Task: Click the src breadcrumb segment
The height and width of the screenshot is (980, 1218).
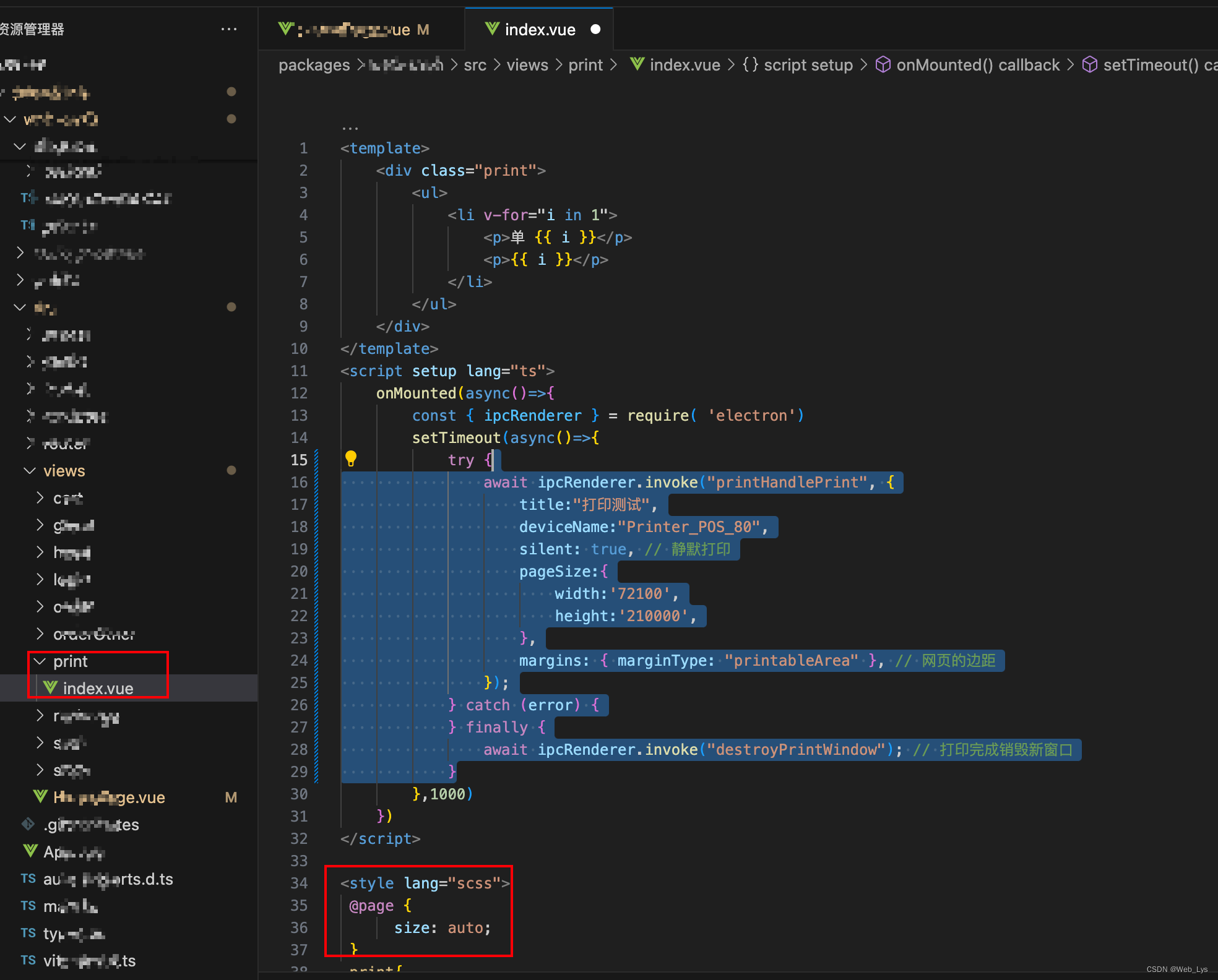Action: (x=475, y=65)
